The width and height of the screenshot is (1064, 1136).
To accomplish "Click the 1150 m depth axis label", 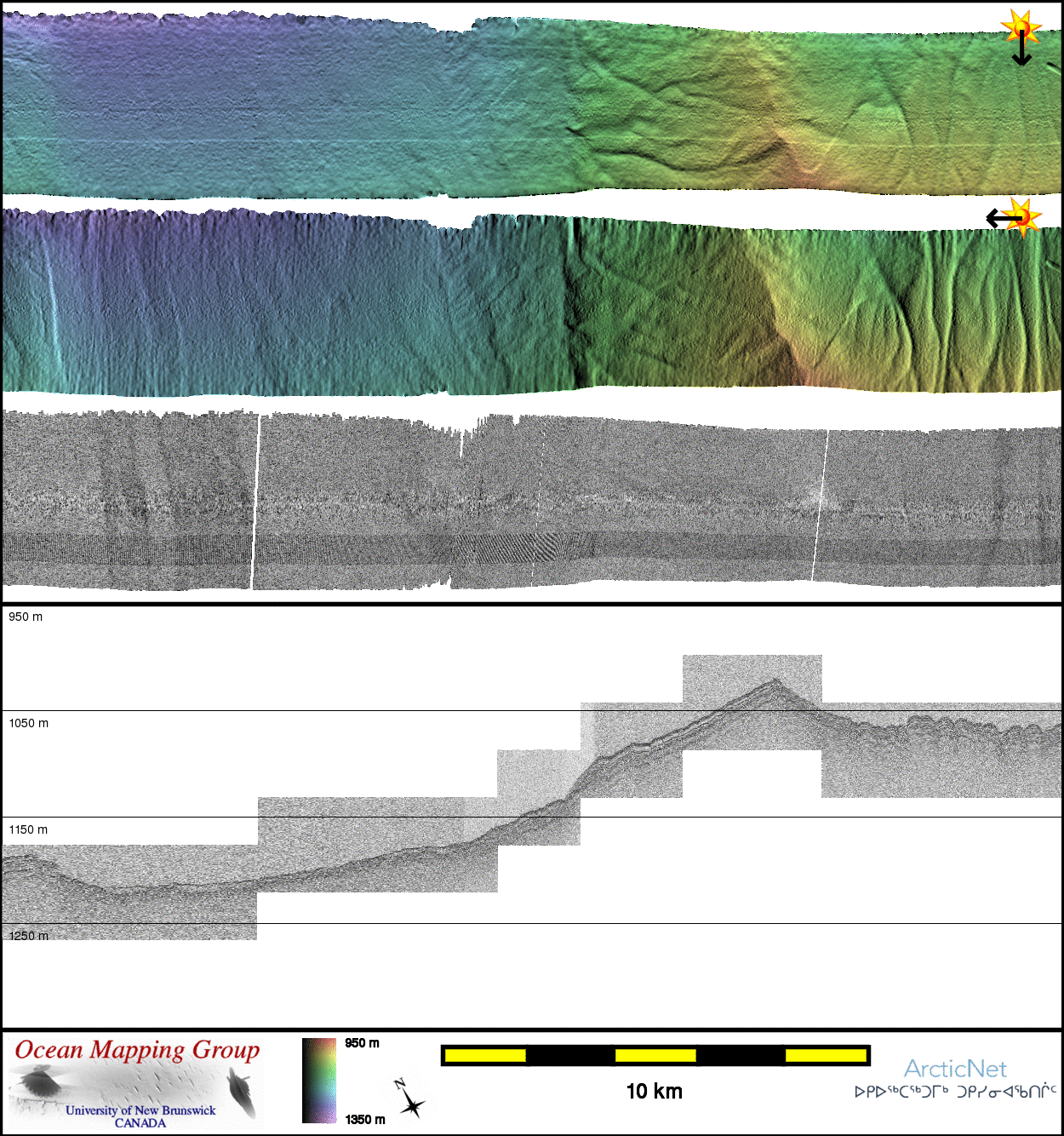I will pyautogui.click(x=29, y=829).
